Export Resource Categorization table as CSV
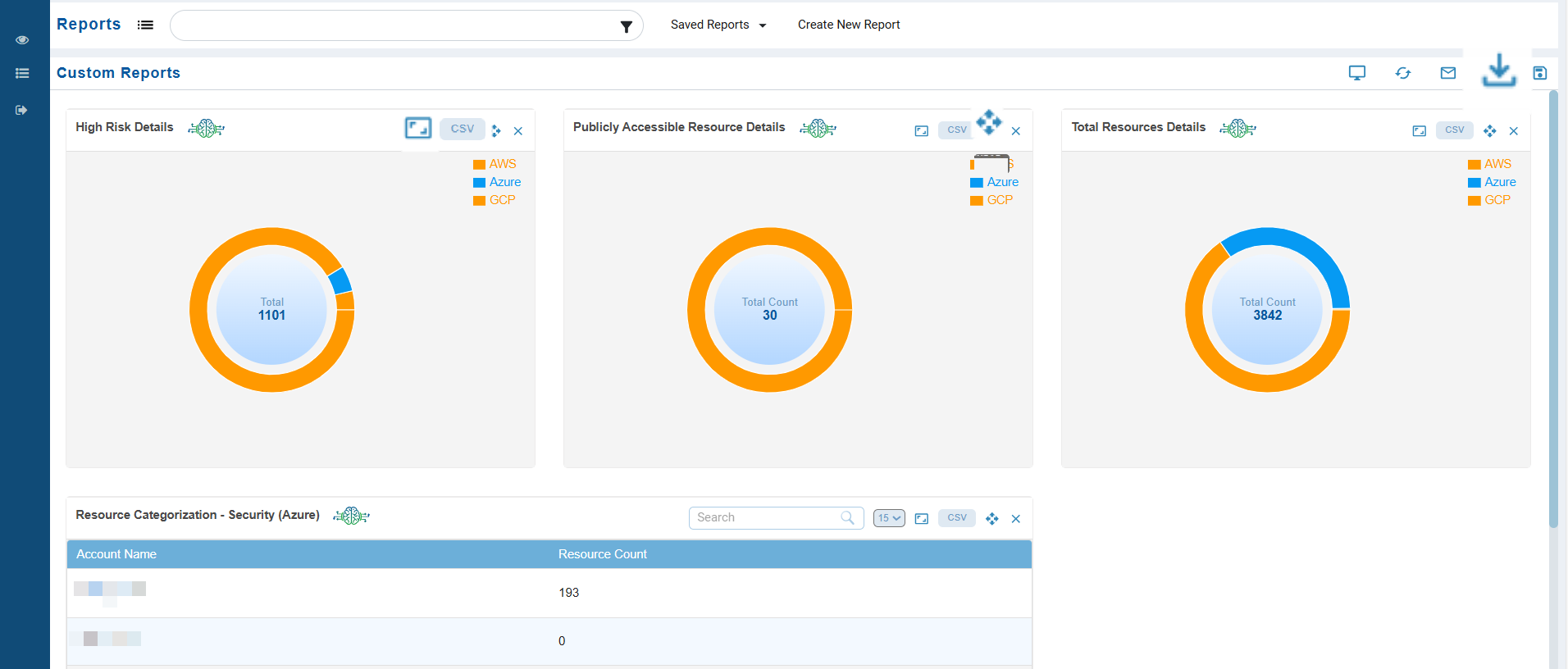Viewport: 1568px width, 669px height. click(956, 518)
